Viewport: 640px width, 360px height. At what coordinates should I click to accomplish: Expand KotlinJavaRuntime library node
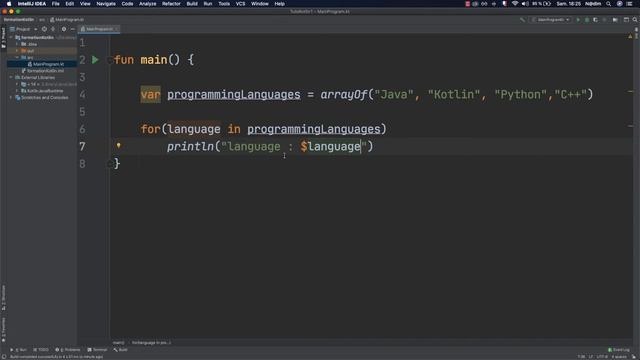coord(17,91)
